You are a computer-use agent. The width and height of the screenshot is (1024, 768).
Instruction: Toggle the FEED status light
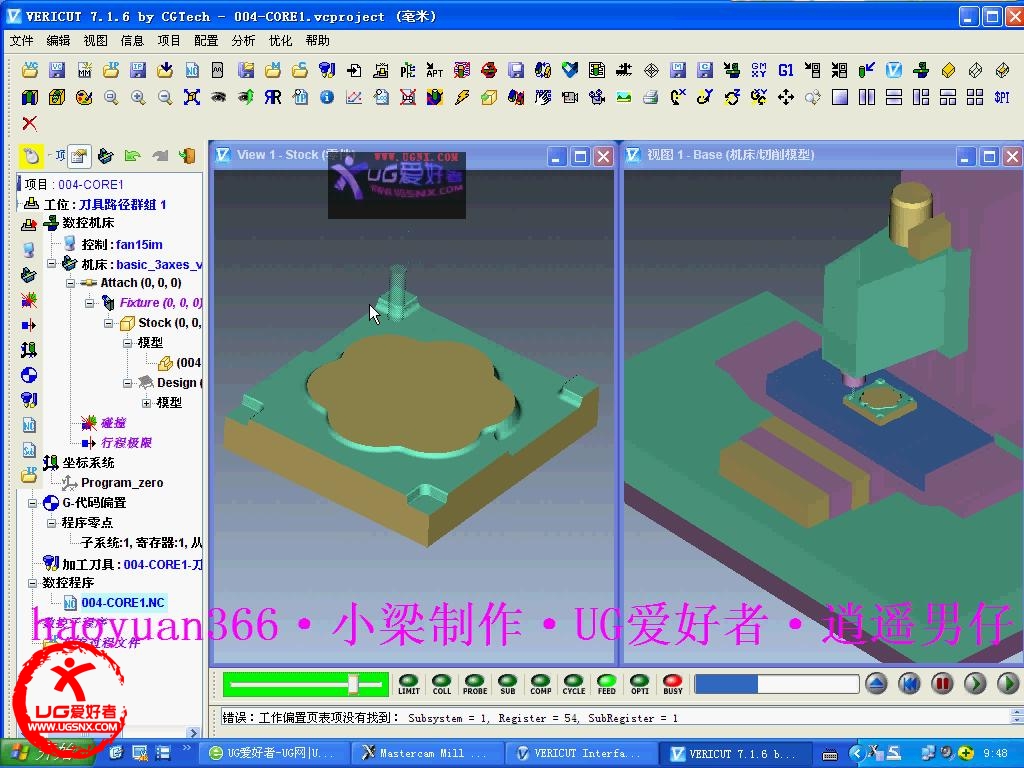(607, 684)
